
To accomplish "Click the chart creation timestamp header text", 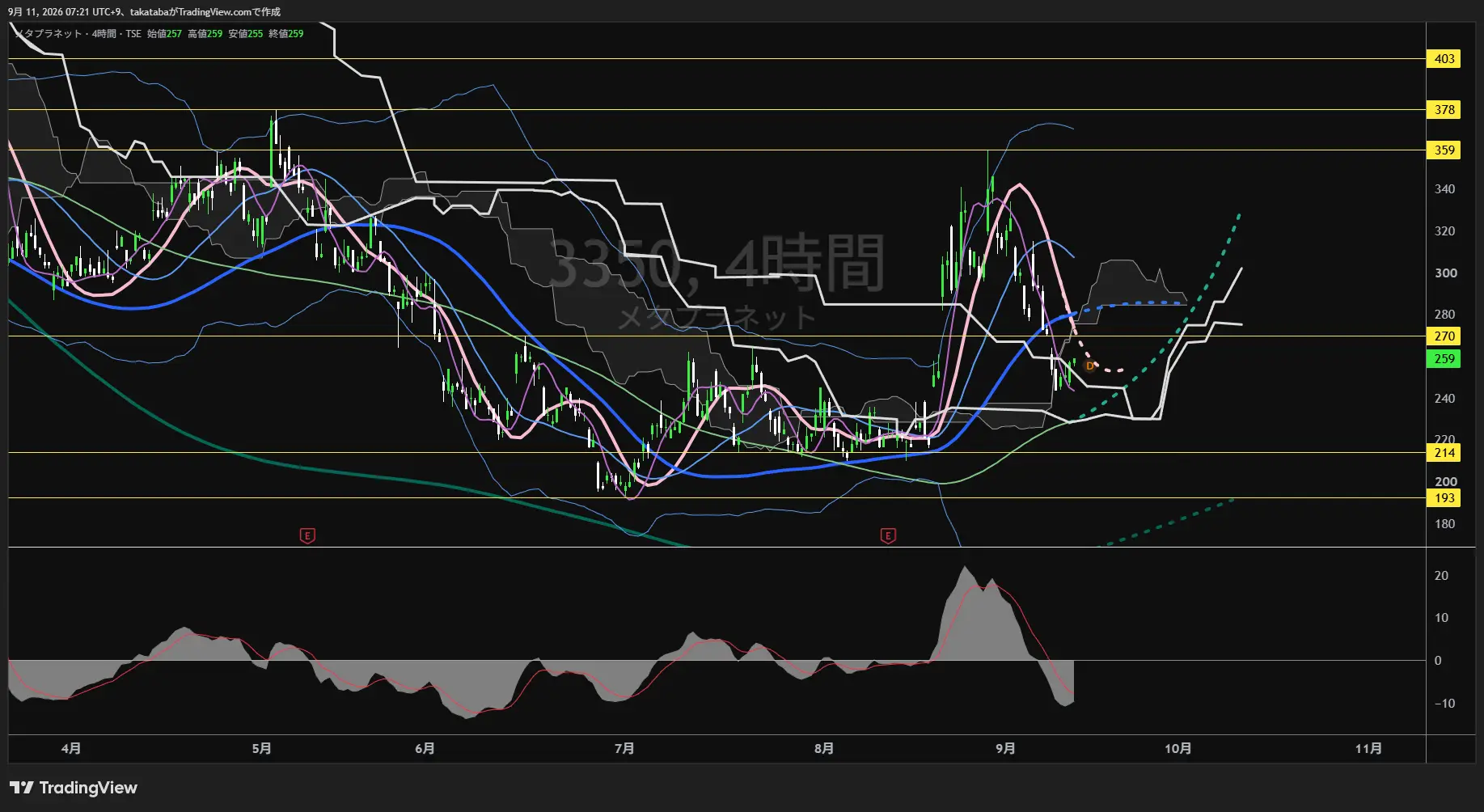I will [x=145, y=12].
